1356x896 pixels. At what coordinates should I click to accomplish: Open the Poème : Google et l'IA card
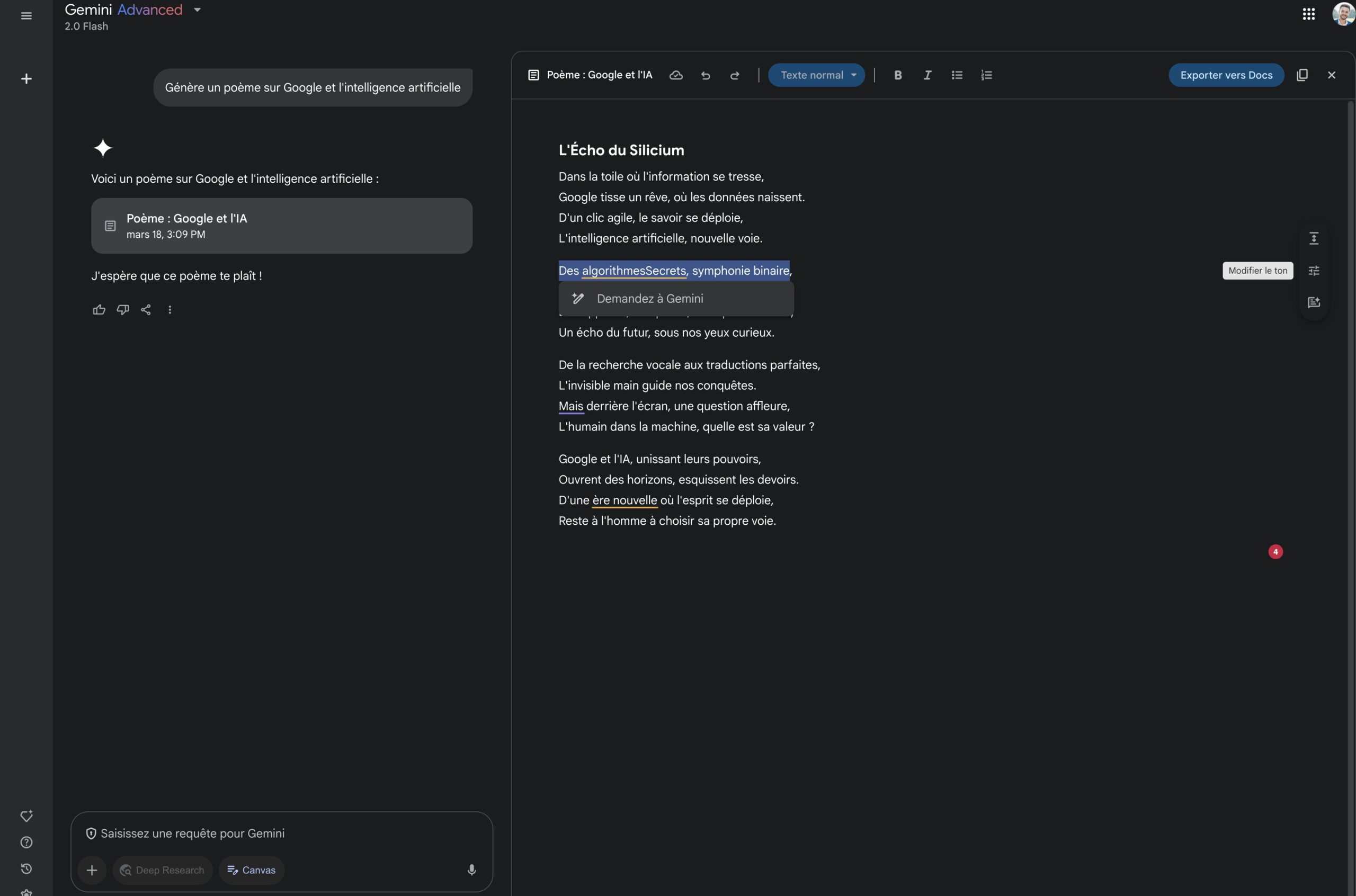282,226
